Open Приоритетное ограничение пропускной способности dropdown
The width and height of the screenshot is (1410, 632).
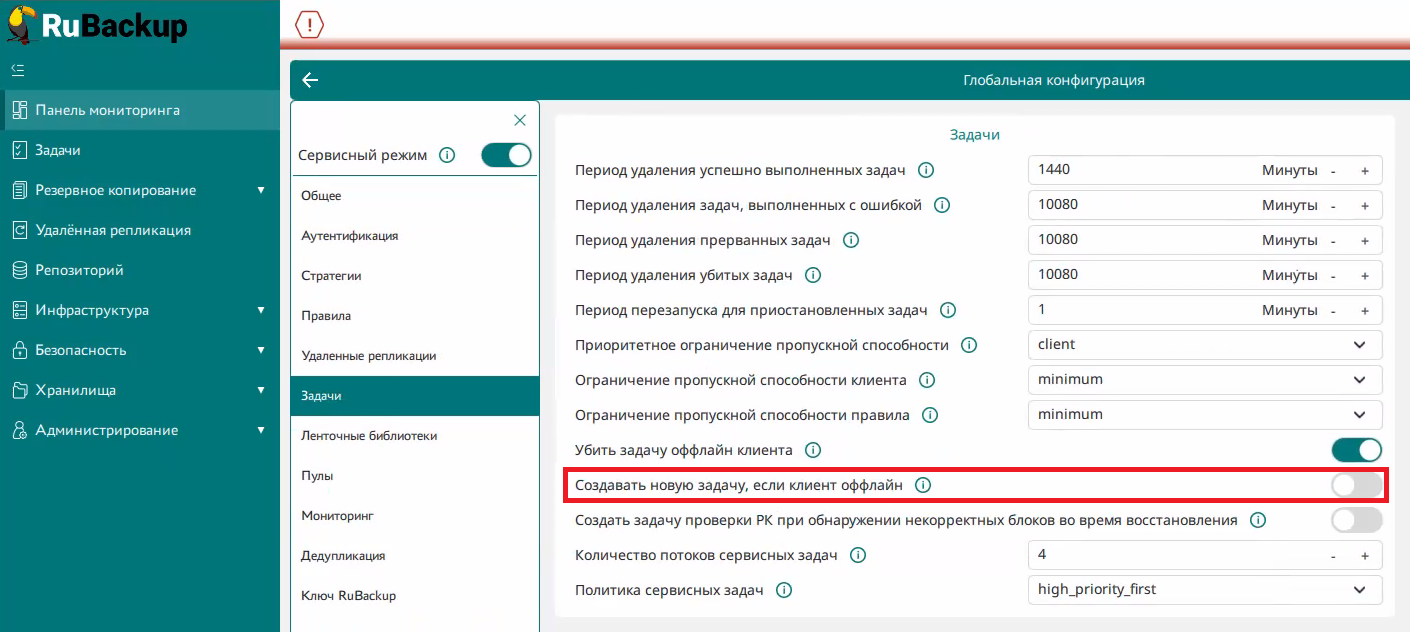pos(1205,345)
